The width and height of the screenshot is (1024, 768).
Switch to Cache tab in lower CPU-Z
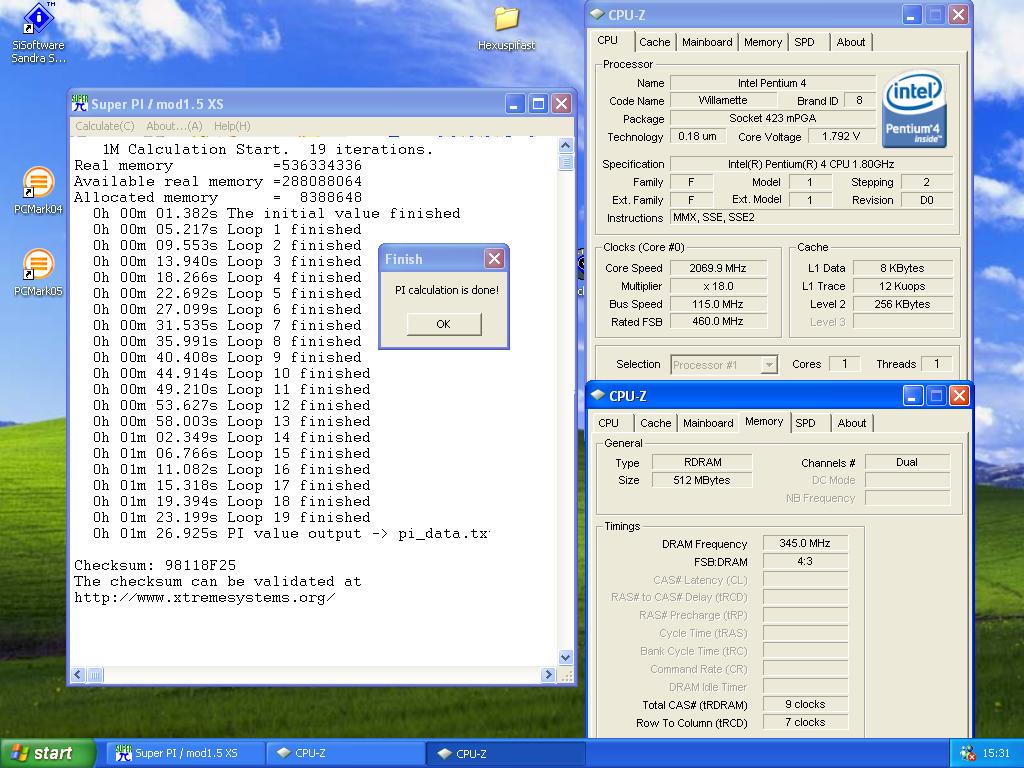point(656,423)
